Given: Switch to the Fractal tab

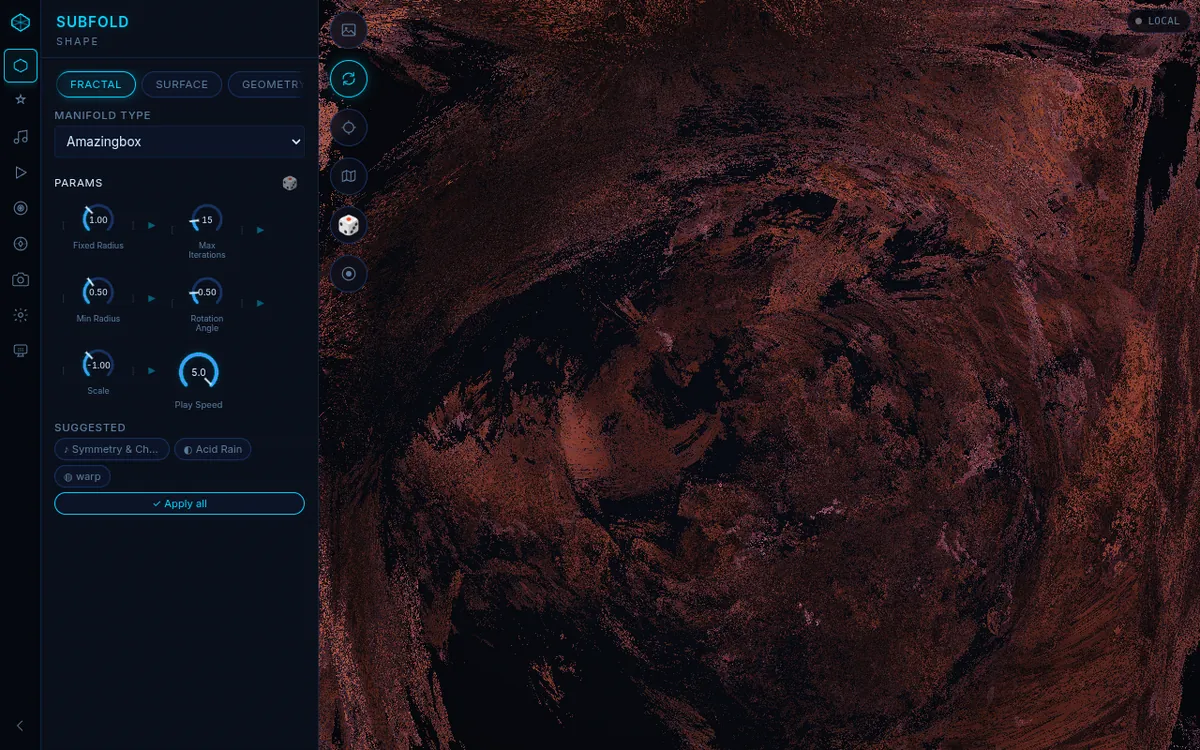Looking at the screenshot, I should click(x=96, y=84).
